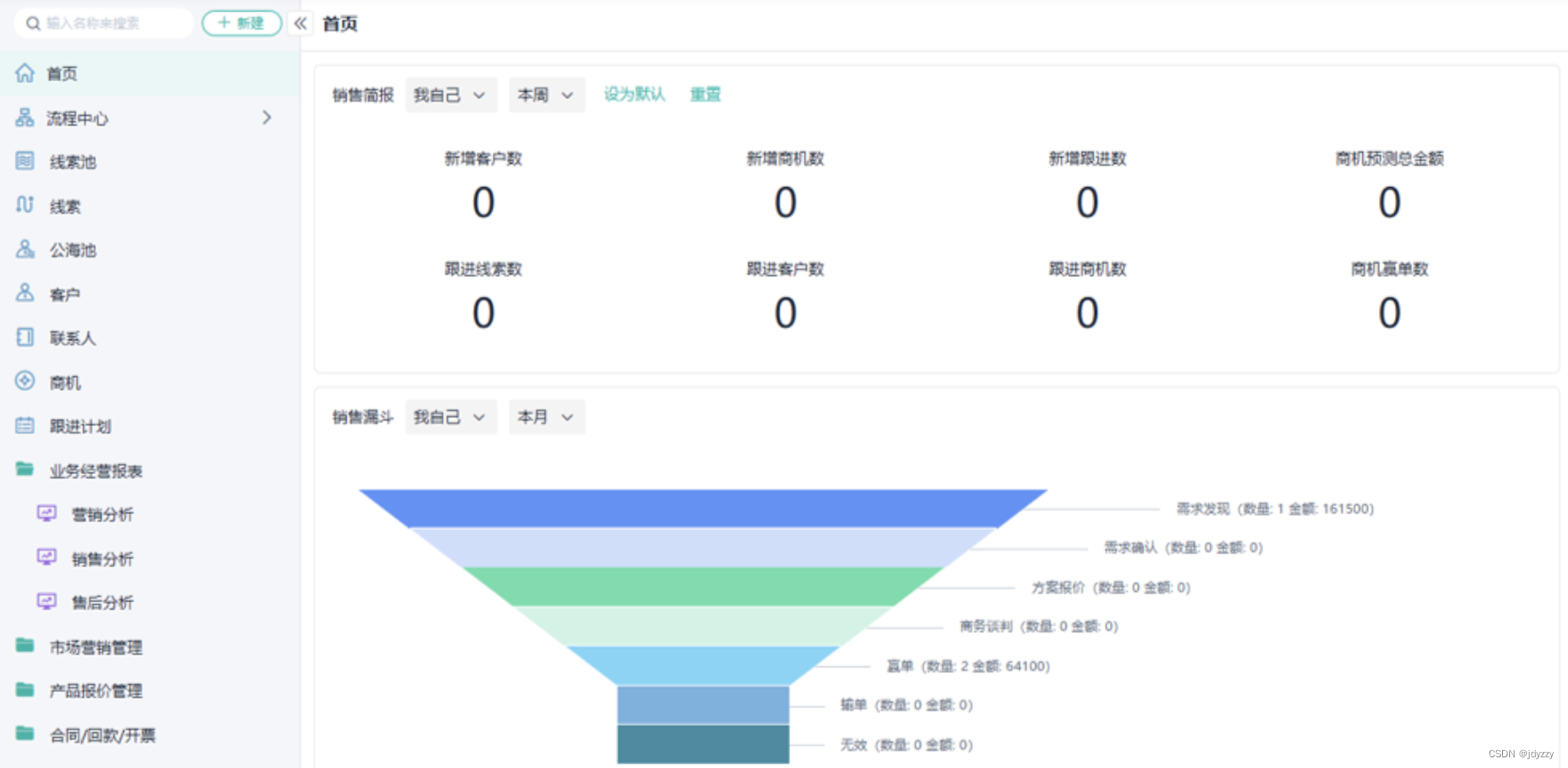1568x768 pixels.
Task: Click the 跟进计划 calendar icon
Action: coord(25,425)
